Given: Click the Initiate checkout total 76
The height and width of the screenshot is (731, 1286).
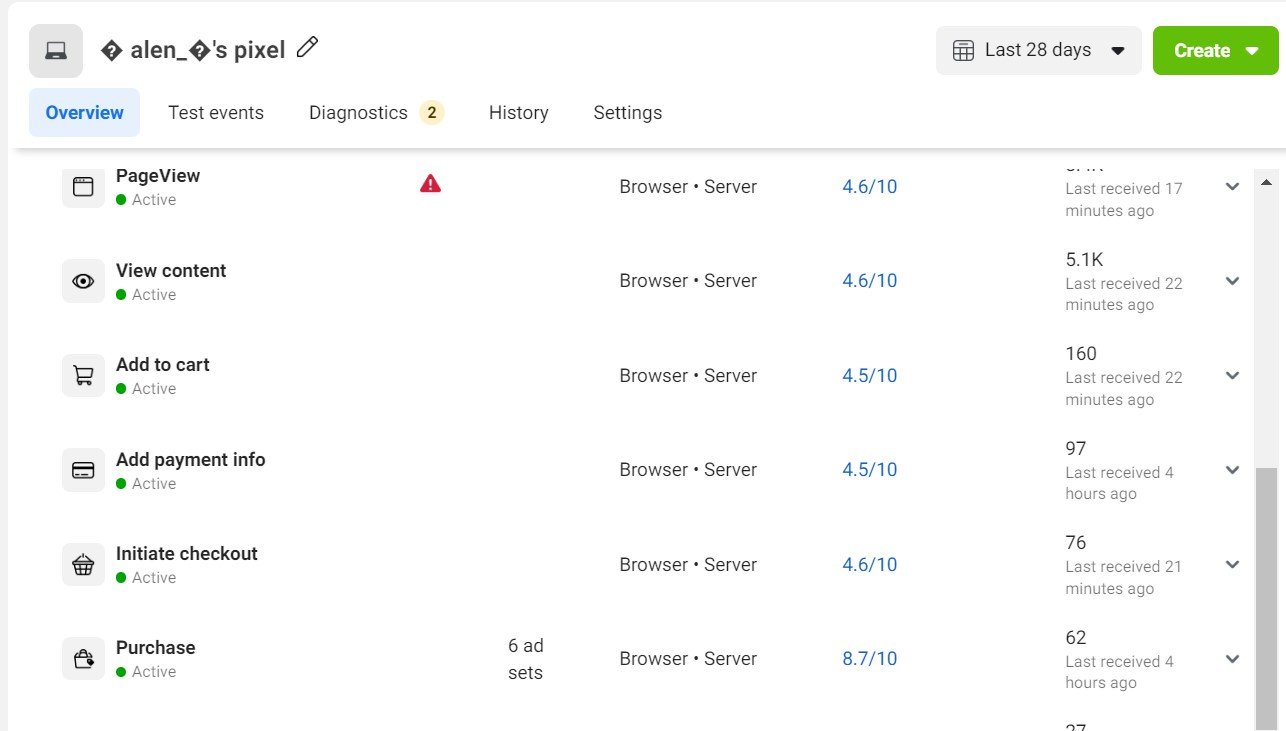Looking at the screenshot, I should tap(1076, 543).
